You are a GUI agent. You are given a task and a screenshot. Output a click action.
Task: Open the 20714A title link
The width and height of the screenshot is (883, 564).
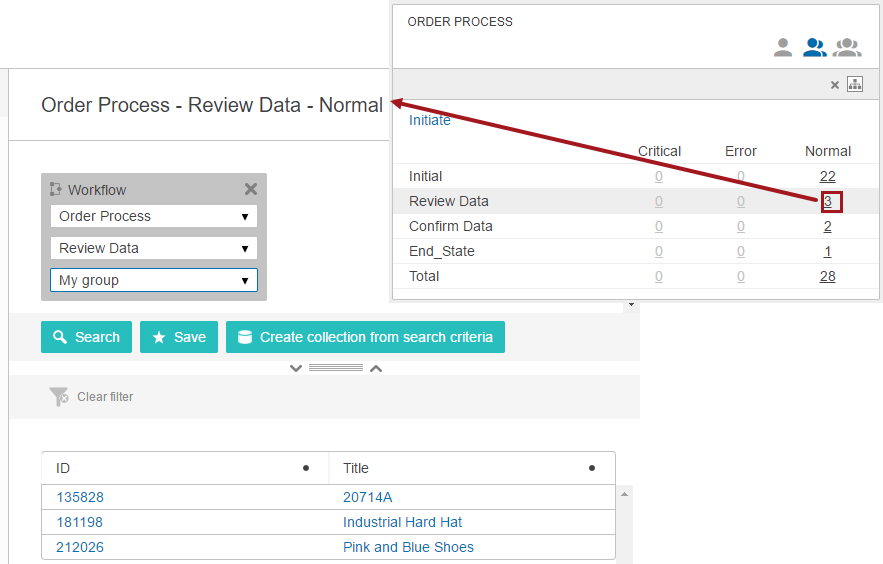pos(368,498)
